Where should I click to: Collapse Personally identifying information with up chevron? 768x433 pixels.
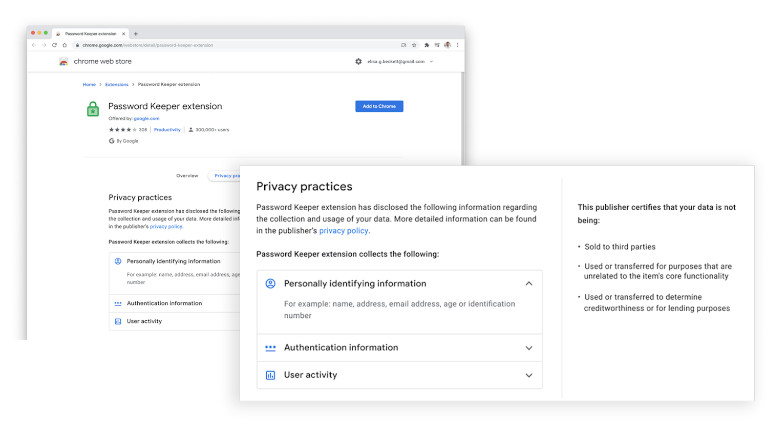529,284
